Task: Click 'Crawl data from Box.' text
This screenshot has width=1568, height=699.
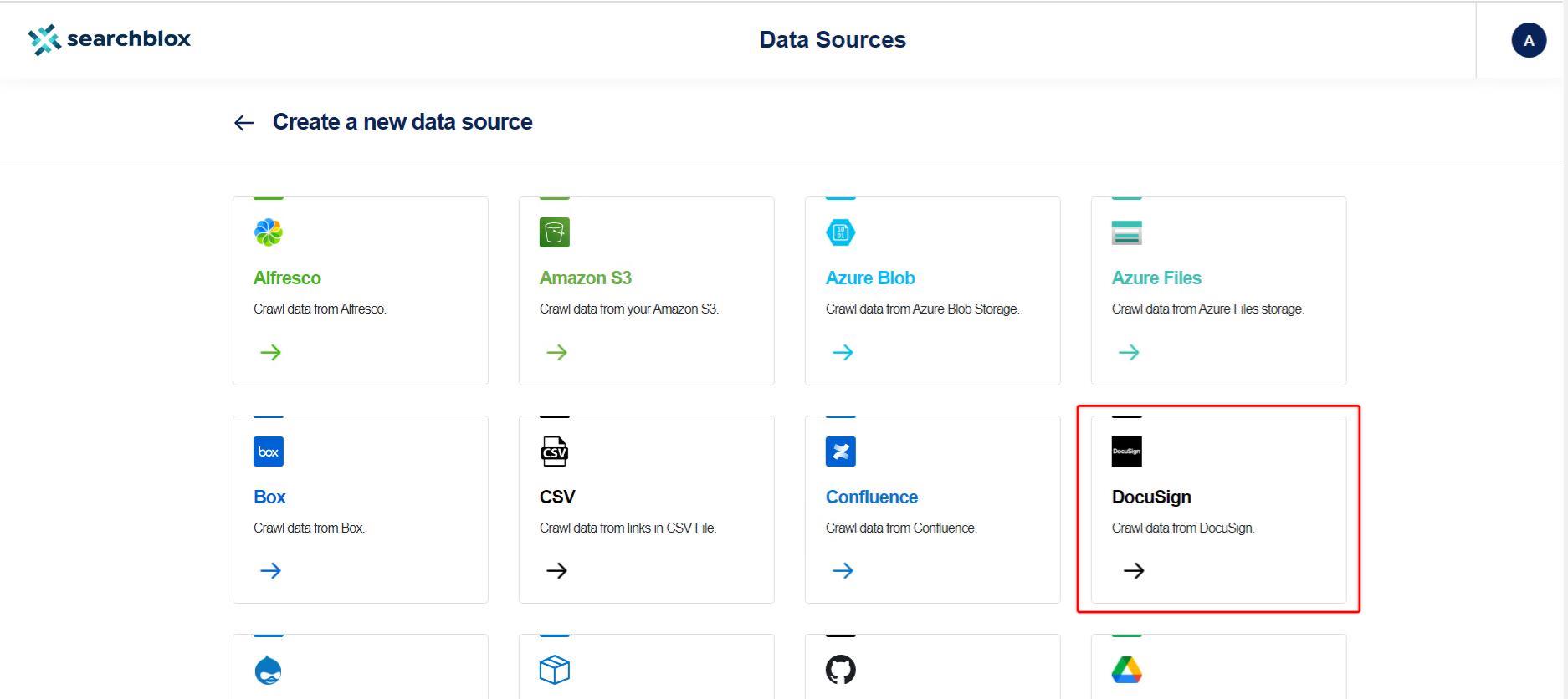Action: click(x=310, y=528)
